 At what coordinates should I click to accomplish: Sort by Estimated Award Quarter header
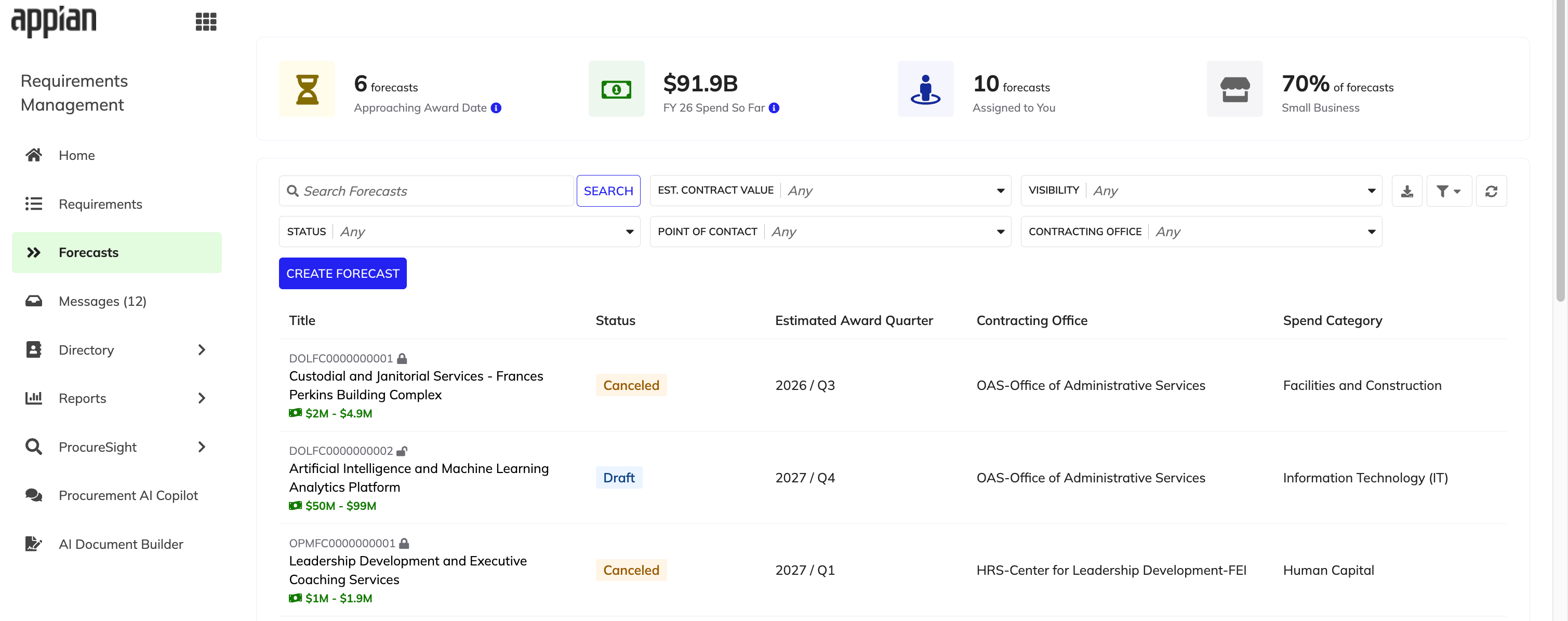(854, 320)
